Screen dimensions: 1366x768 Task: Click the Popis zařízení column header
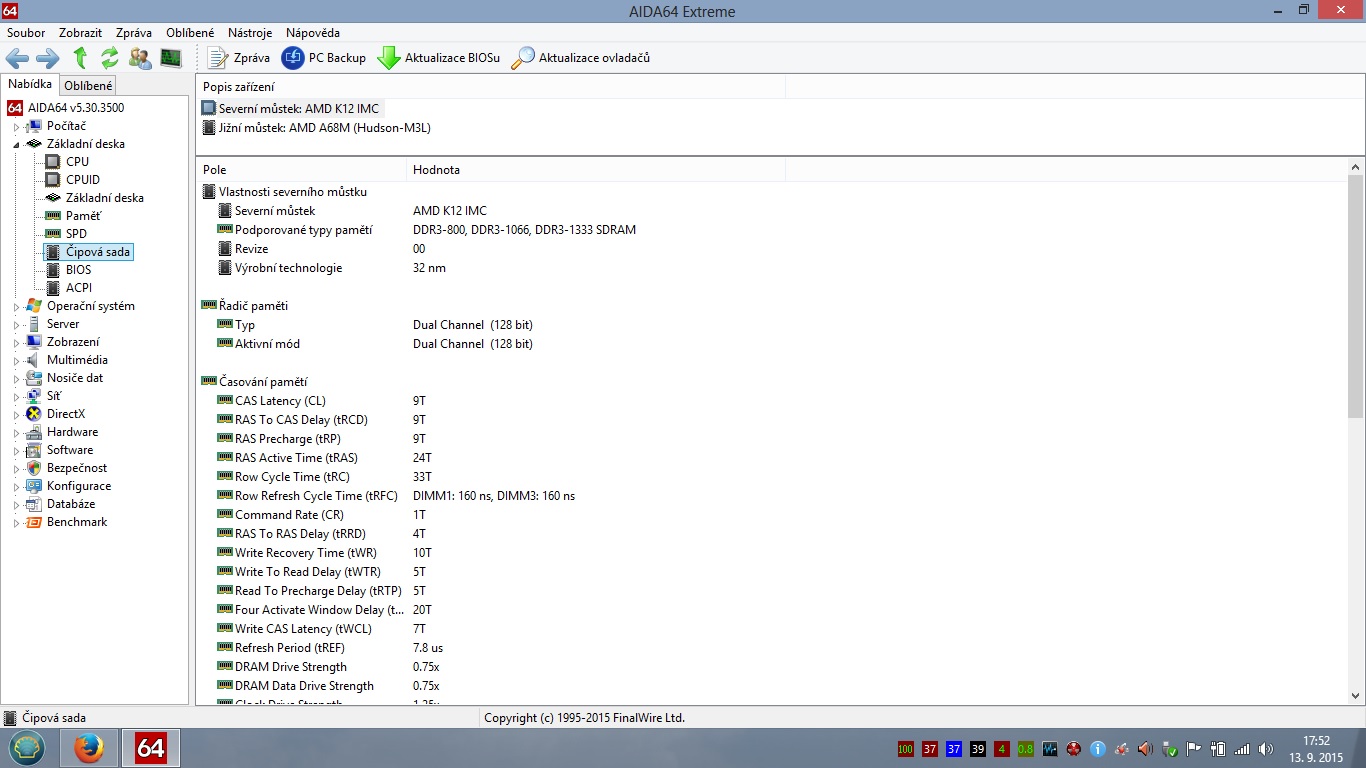(x=491, y=87)
